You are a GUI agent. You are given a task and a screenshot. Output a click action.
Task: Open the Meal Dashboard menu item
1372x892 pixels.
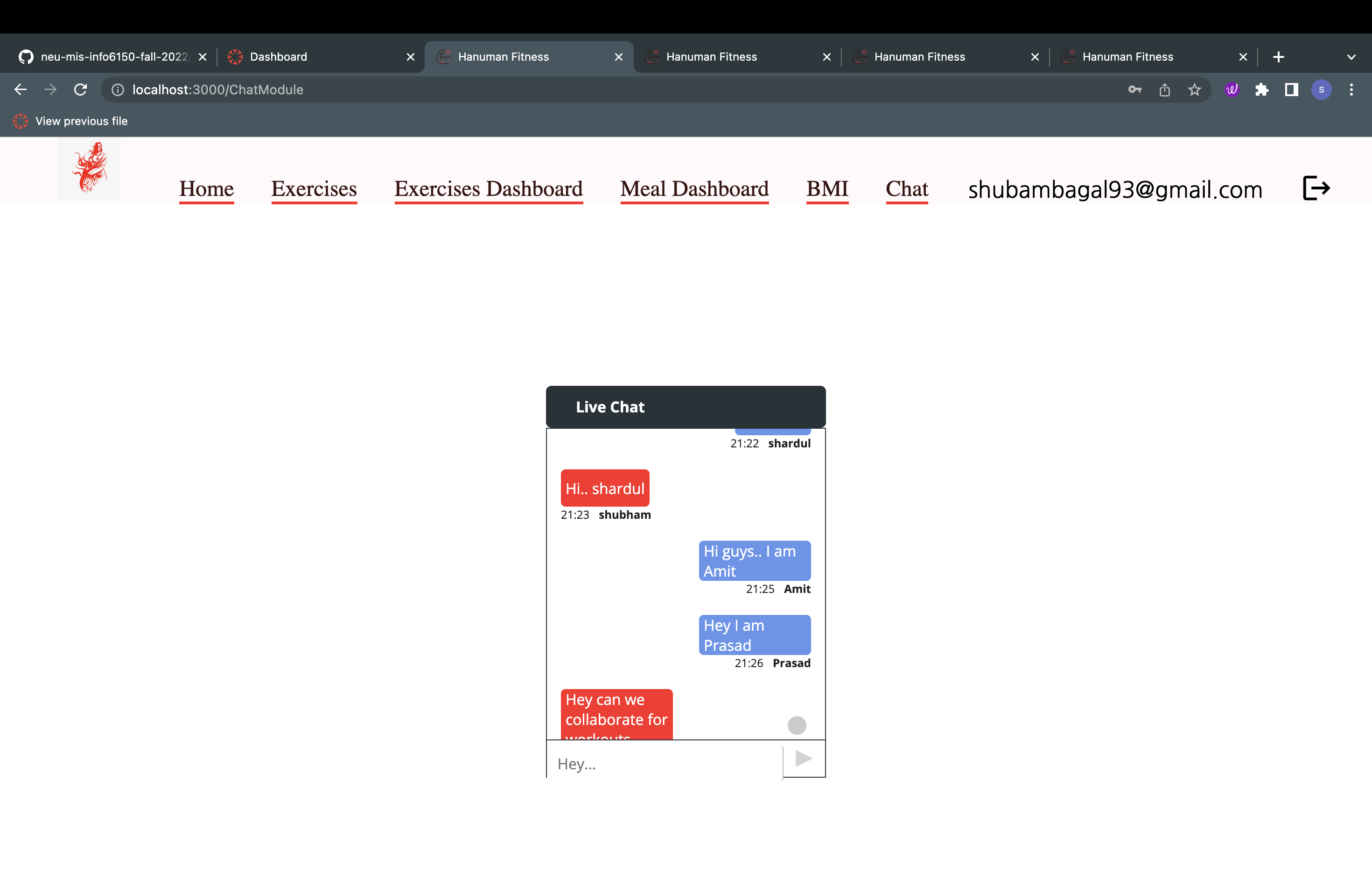(694, 189)
